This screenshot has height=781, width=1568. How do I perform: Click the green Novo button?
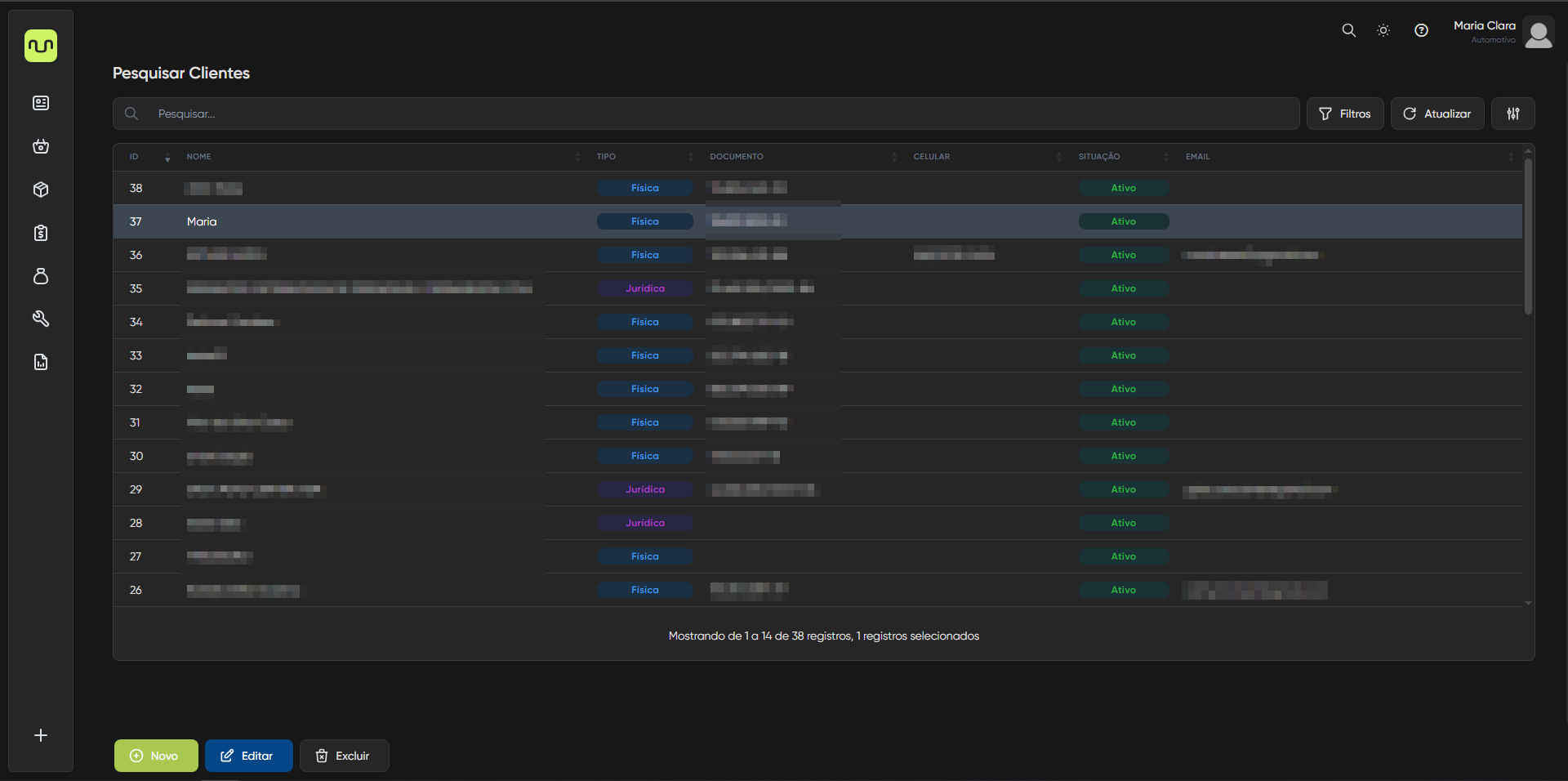[156, 756]
